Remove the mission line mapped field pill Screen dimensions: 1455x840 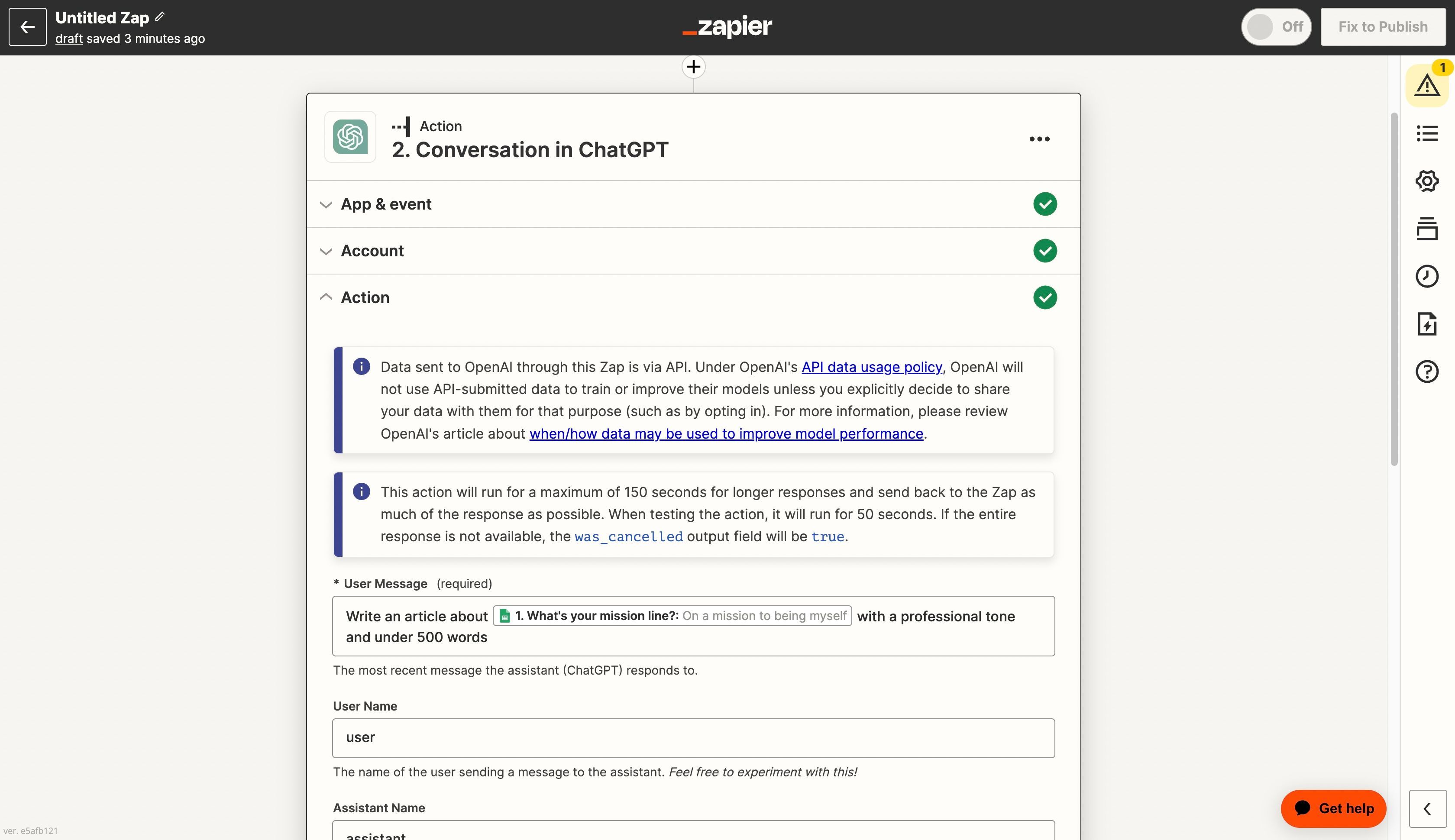pos(672,616)
